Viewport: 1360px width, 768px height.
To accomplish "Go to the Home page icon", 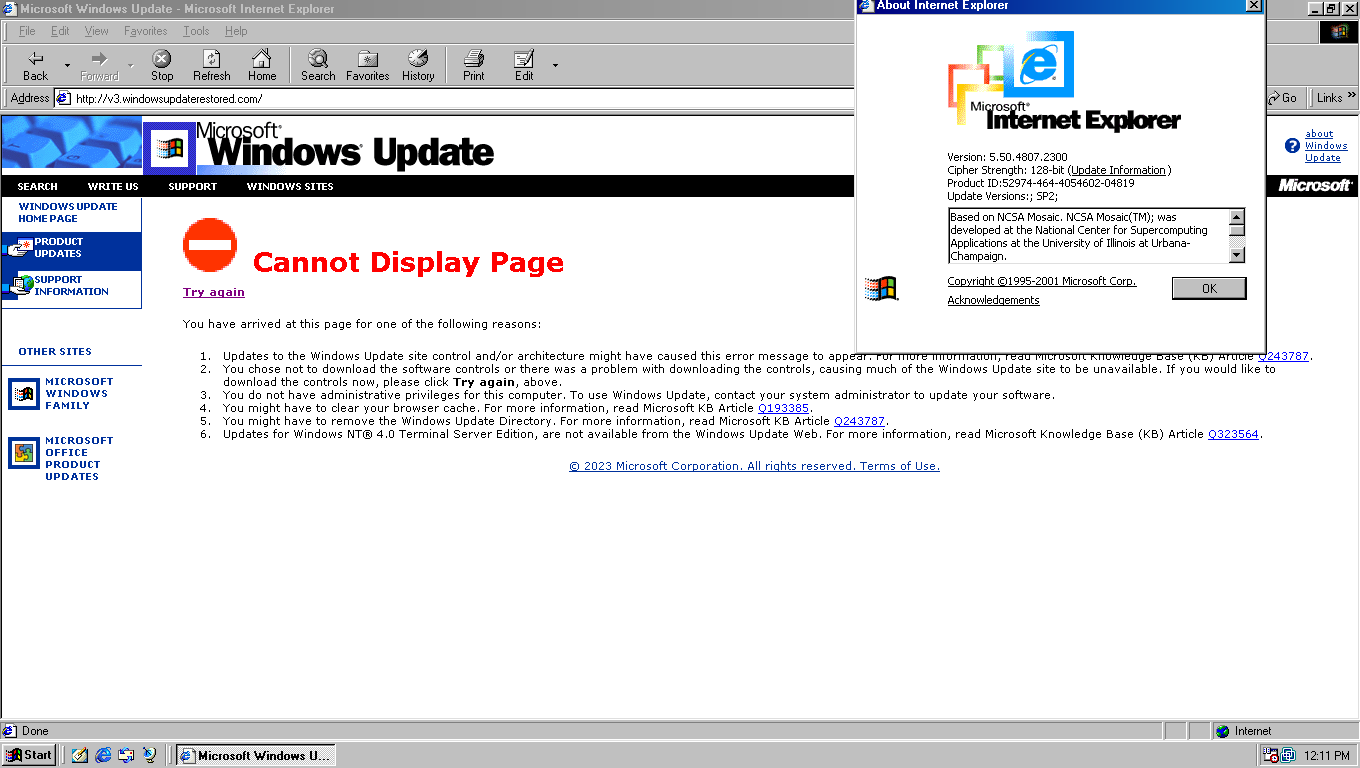I will point(262,59).
